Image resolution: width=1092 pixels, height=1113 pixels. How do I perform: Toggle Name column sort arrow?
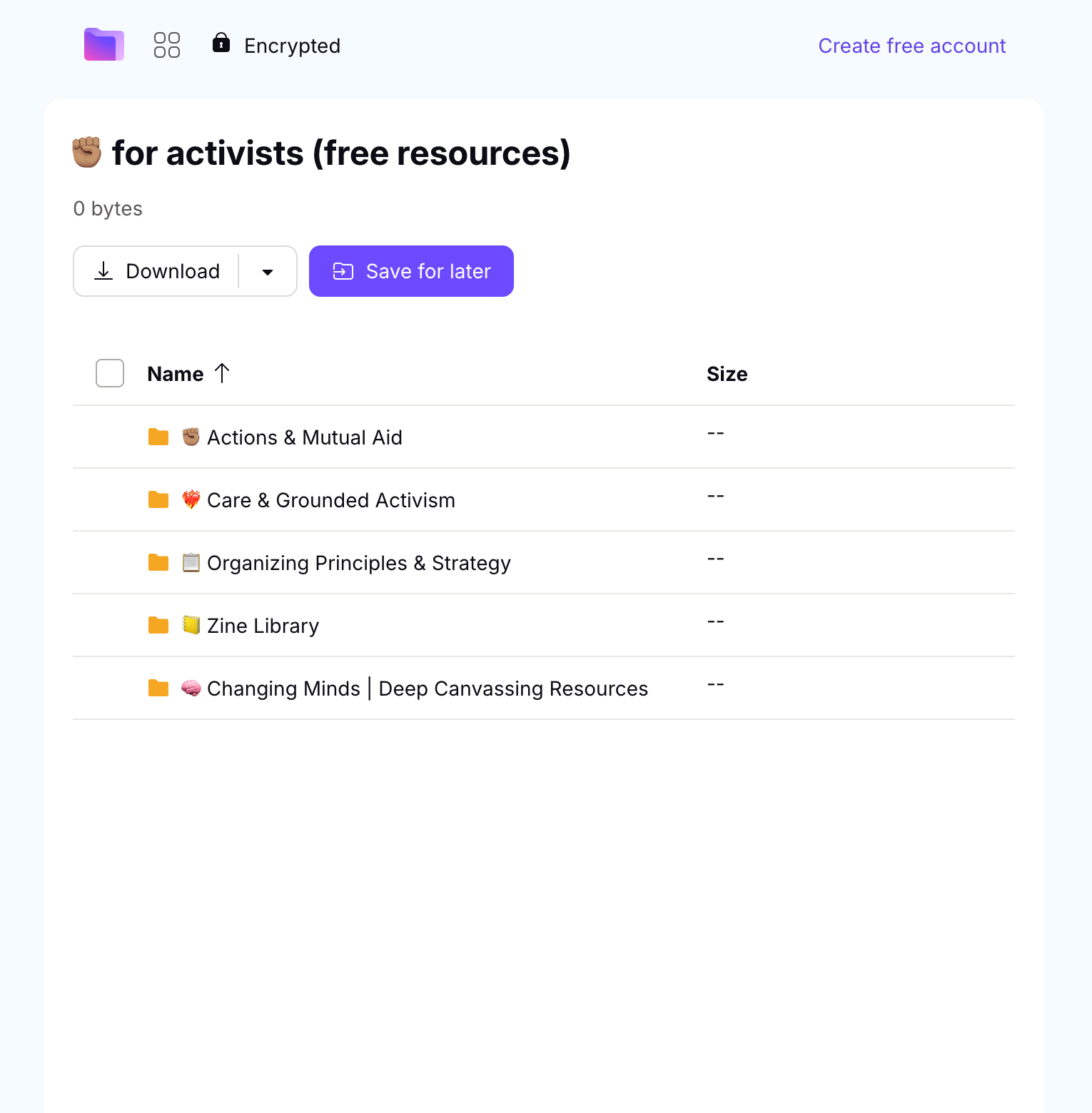222,373
